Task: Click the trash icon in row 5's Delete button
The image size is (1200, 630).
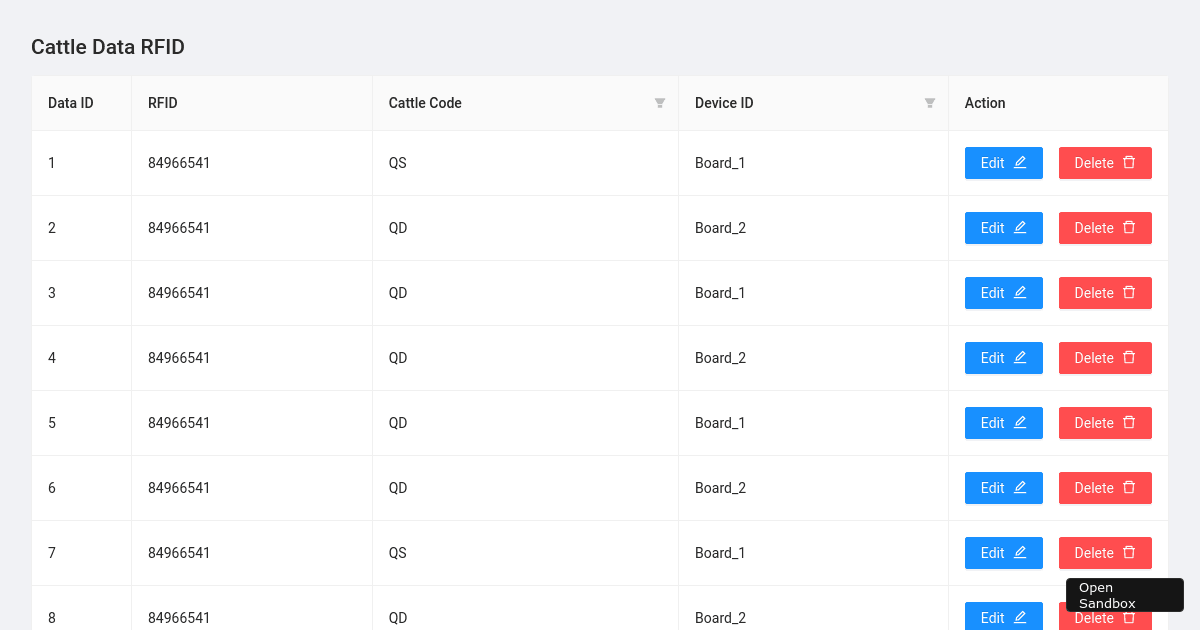Action: pyautogui.click(x=1129, y=422)
